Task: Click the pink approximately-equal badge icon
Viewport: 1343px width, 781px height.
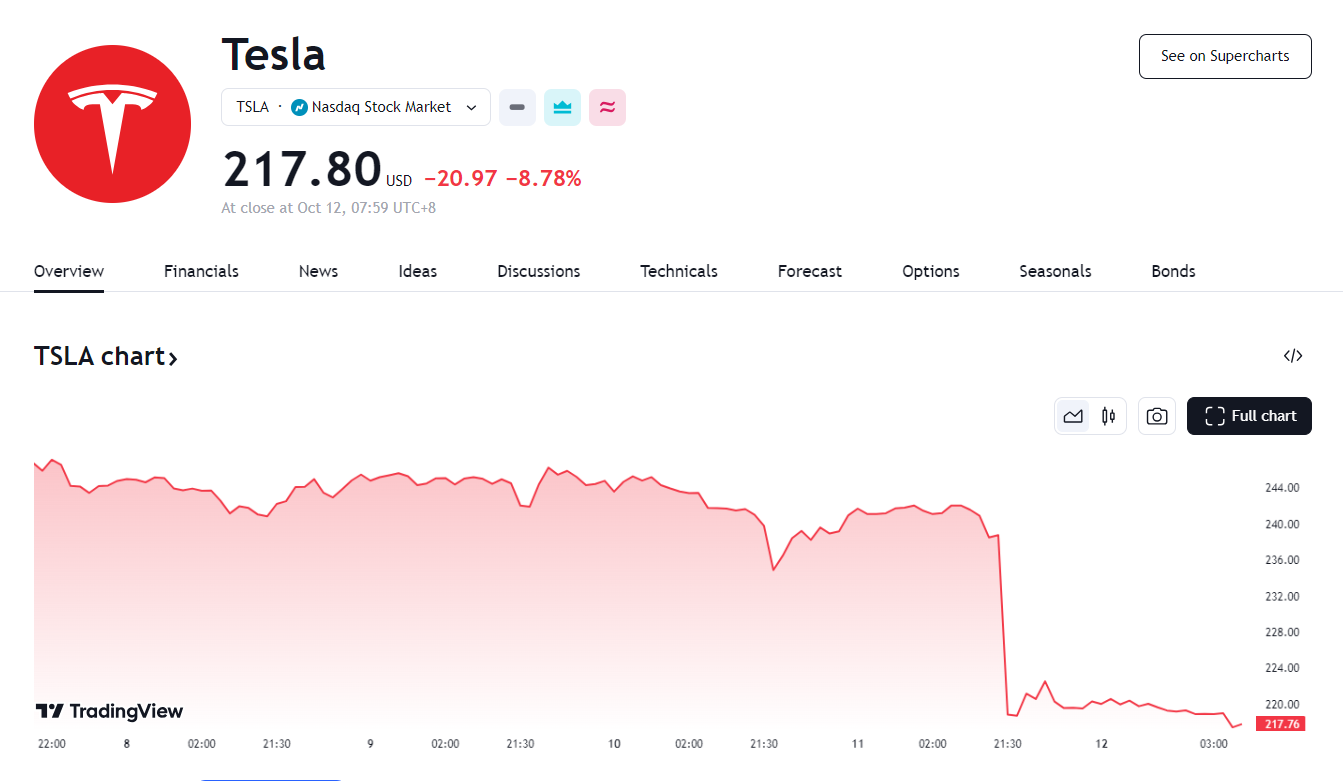Action: 607,107
